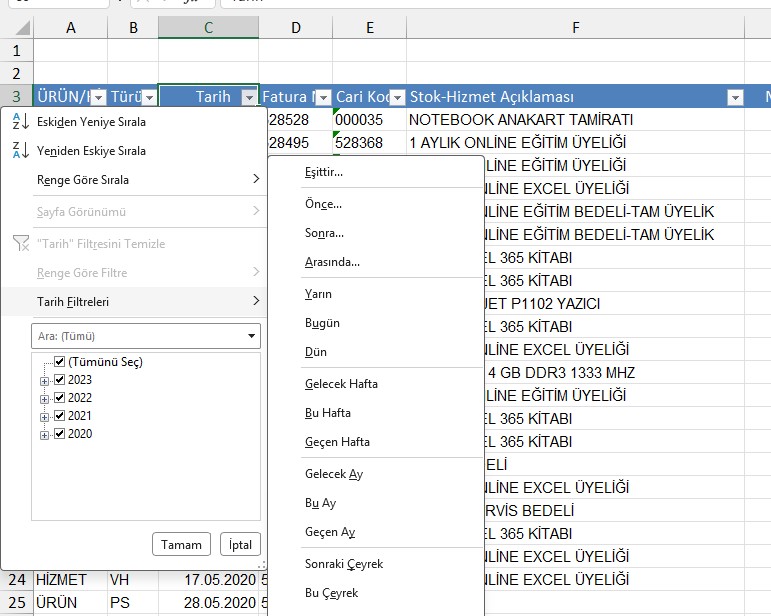The image size is (771, 616).
Task: Toggle the (Tümünü Seç) checkbox
Action: pyautogui.click(x=60, y=362)
